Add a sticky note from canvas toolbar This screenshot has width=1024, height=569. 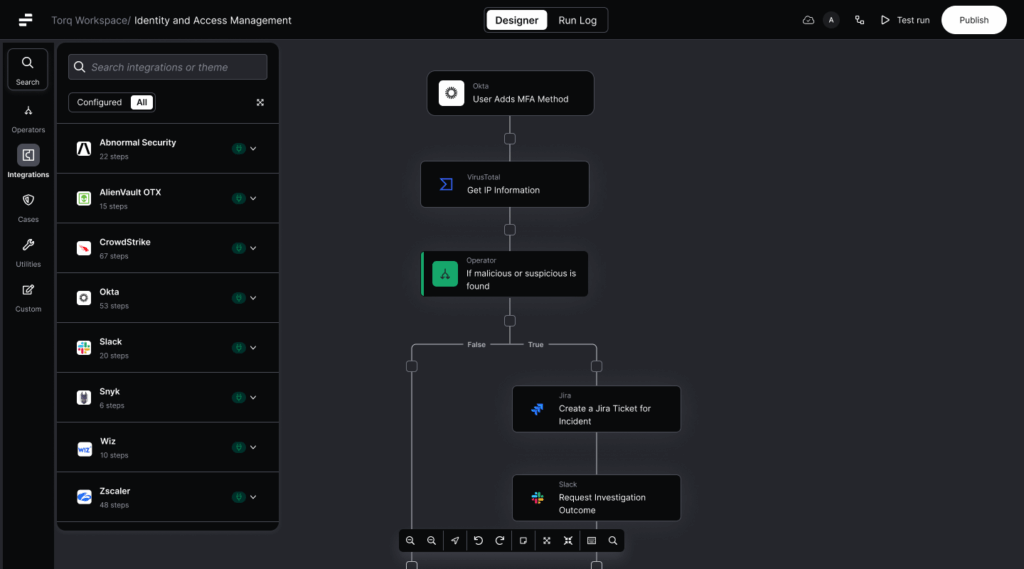(523, 540)
